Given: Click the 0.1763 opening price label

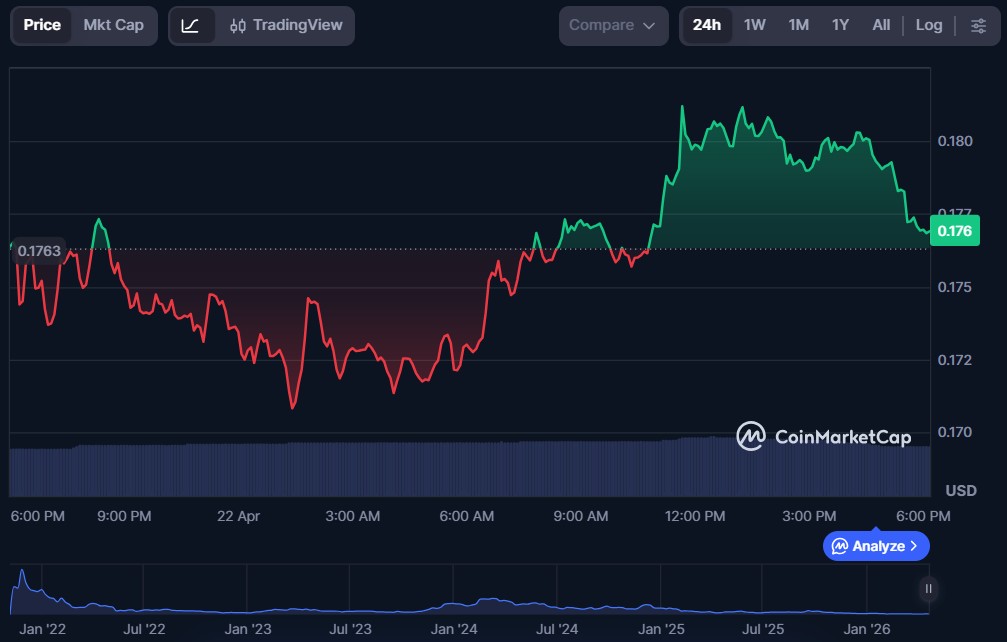Looking at the screenshot, I should 39,250.
